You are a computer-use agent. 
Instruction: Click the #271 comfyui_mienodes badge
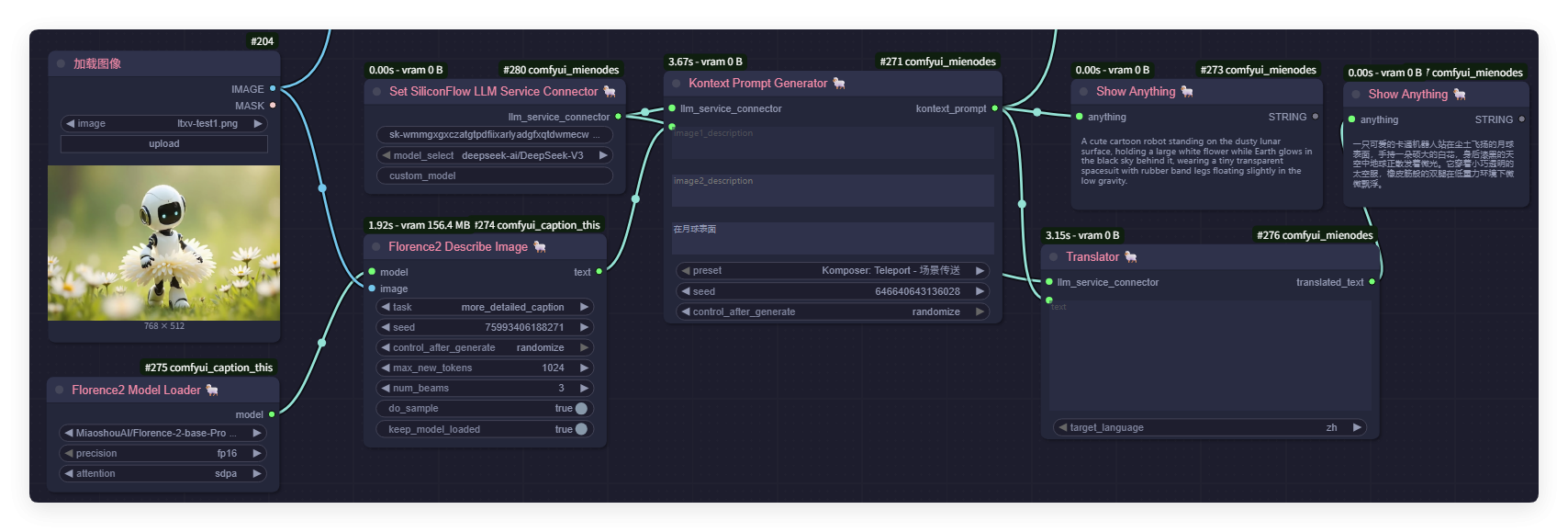coord(937,62)
